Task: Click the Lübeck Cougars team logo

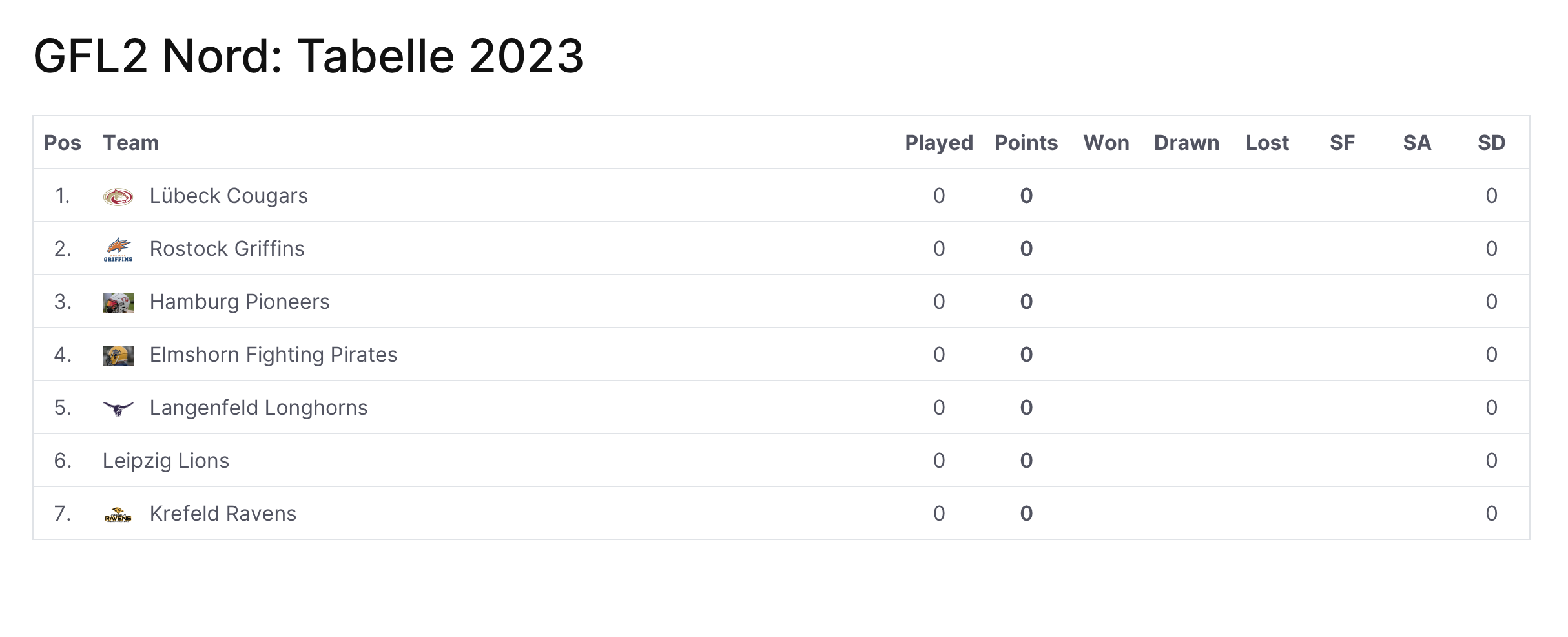Action: 118,196
